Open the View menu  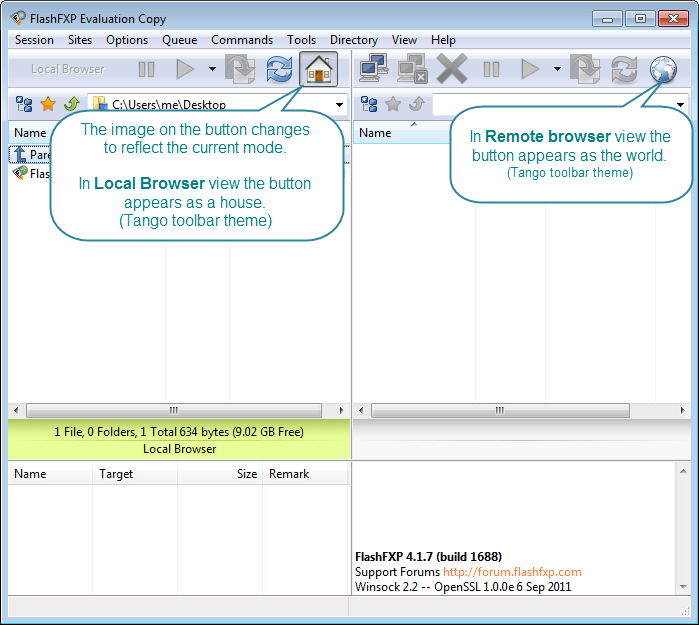point(404,40)
